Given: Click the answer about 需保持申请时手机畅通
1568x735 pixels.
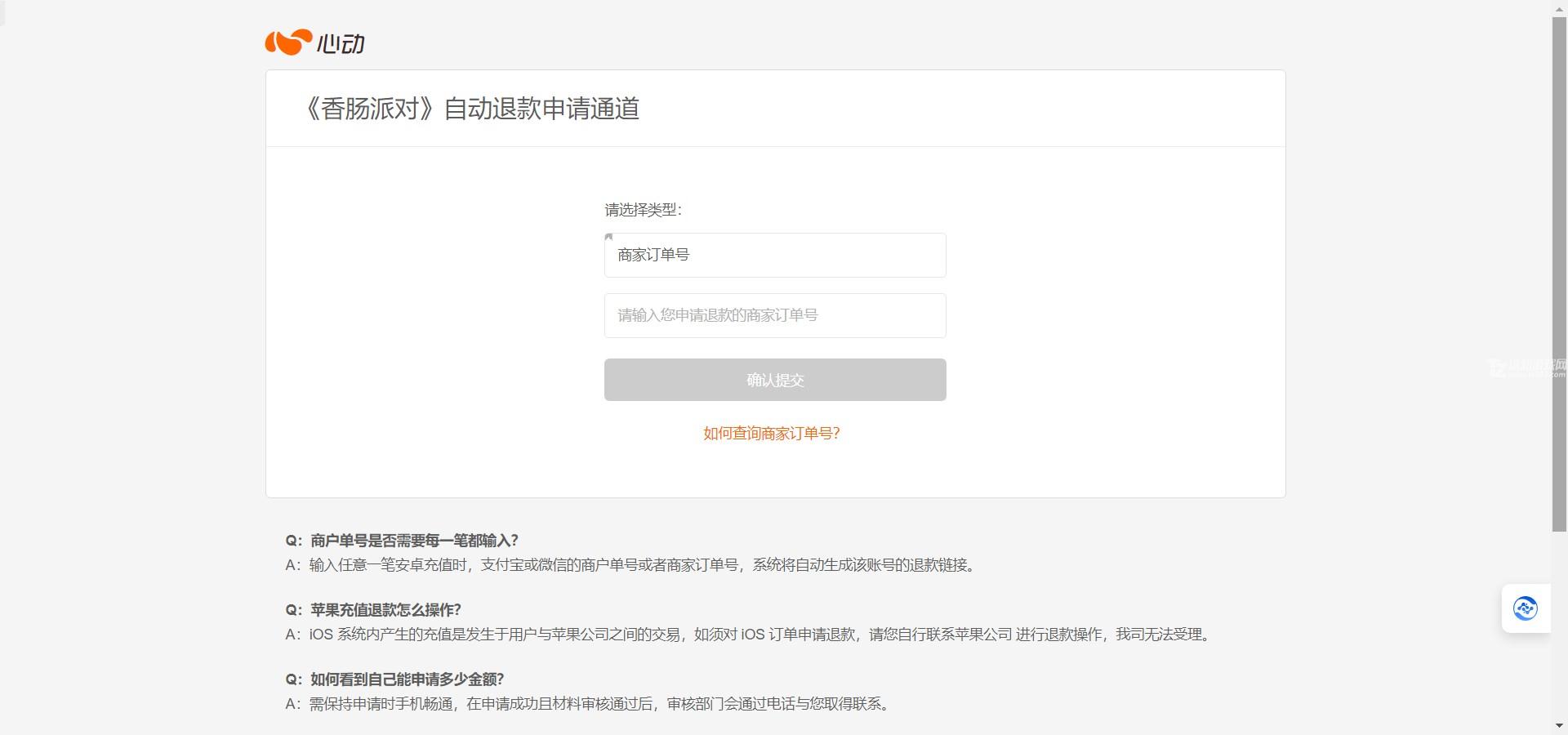Looking at the screenshot, I should [588, 704].
